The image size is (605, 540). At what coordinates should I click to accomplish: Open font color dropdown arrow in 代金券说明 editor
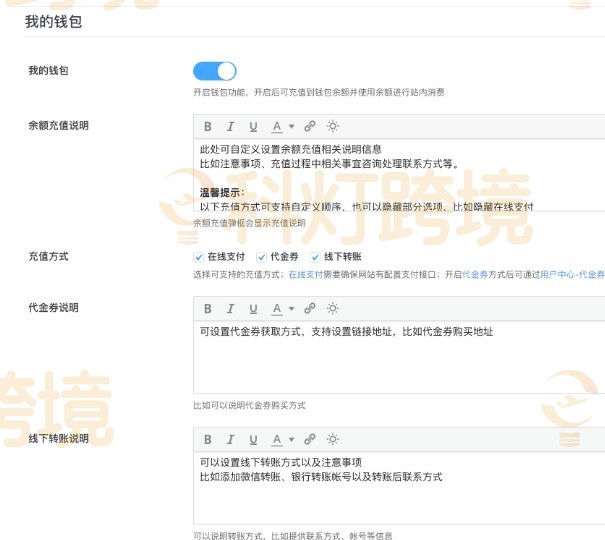click(x=291, y=309)
